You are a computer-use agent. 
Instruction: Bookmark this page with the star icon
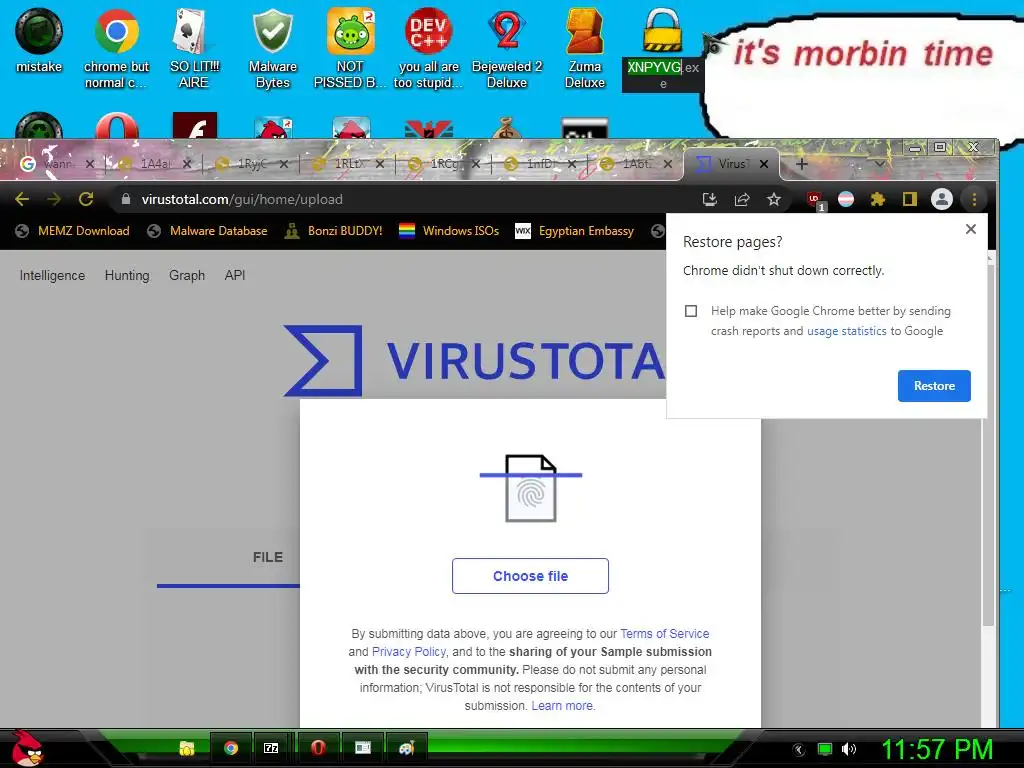[774, 199]
